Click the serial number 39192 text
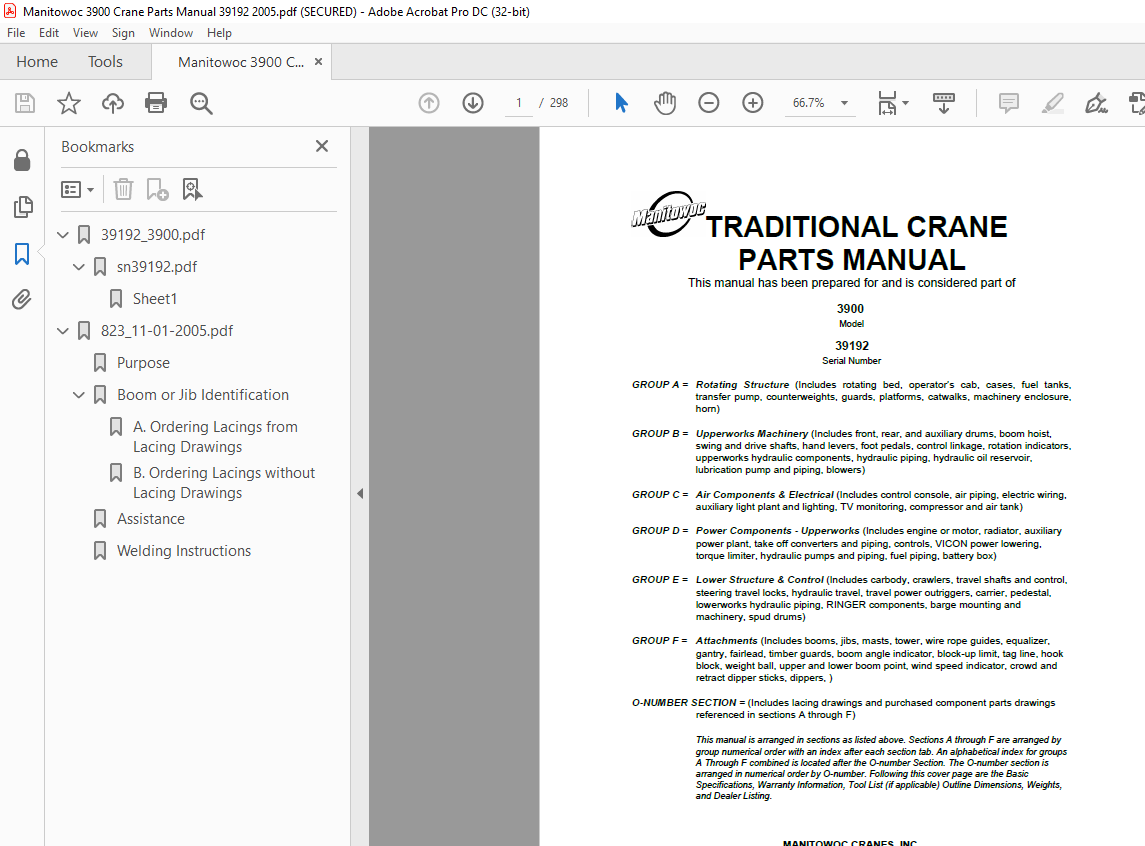The width and height of the screenshot is (1145, 846). click(851, 346)
